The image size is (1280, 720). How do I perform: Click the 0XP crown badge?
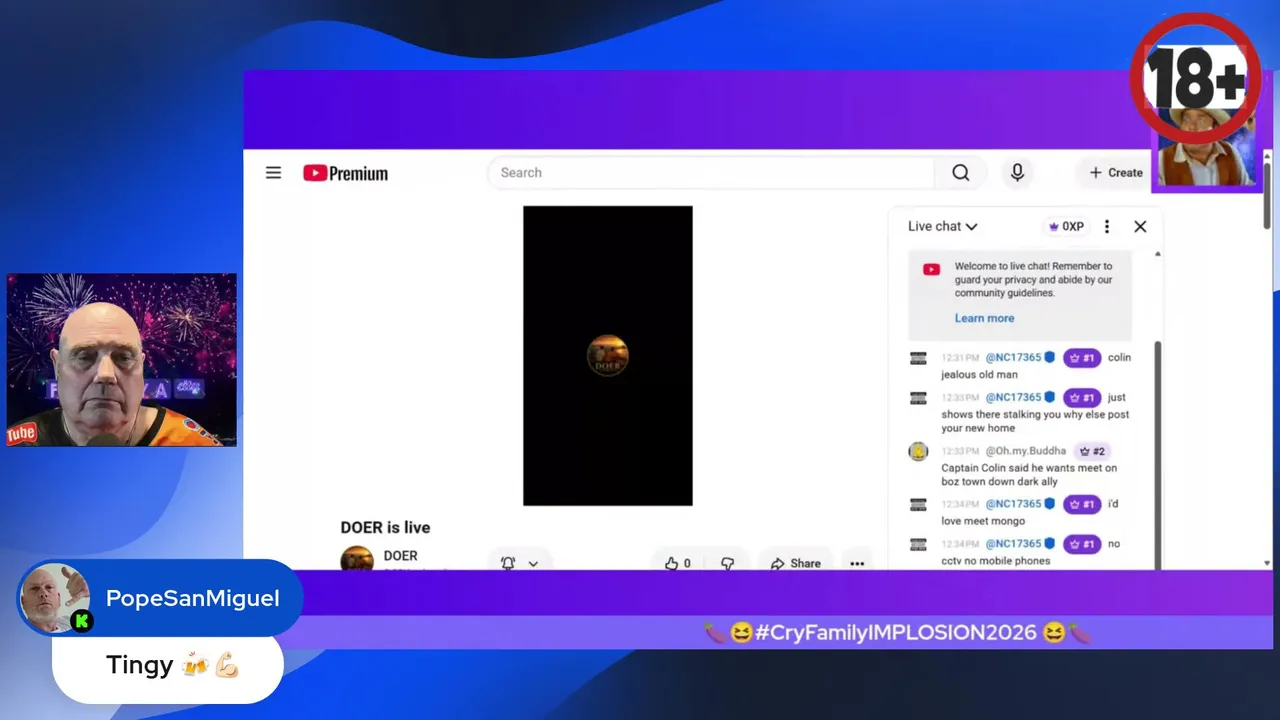tap(1066, 226)
